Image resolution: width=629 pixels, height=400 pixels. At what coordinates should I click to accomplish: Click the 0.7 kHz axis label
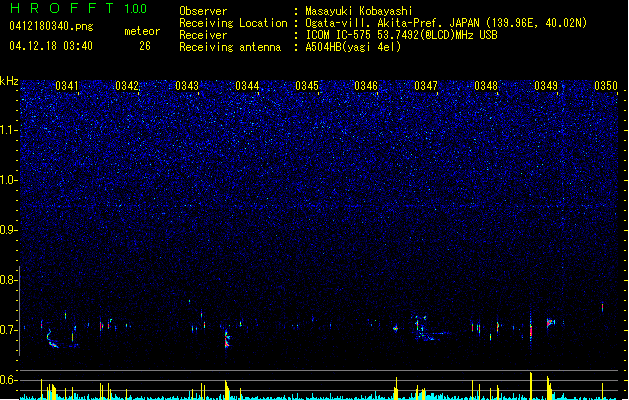coord(8,330)
